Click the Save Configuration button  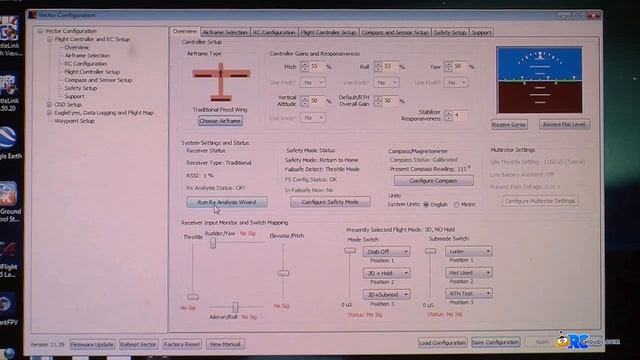[x=496, y=342]
